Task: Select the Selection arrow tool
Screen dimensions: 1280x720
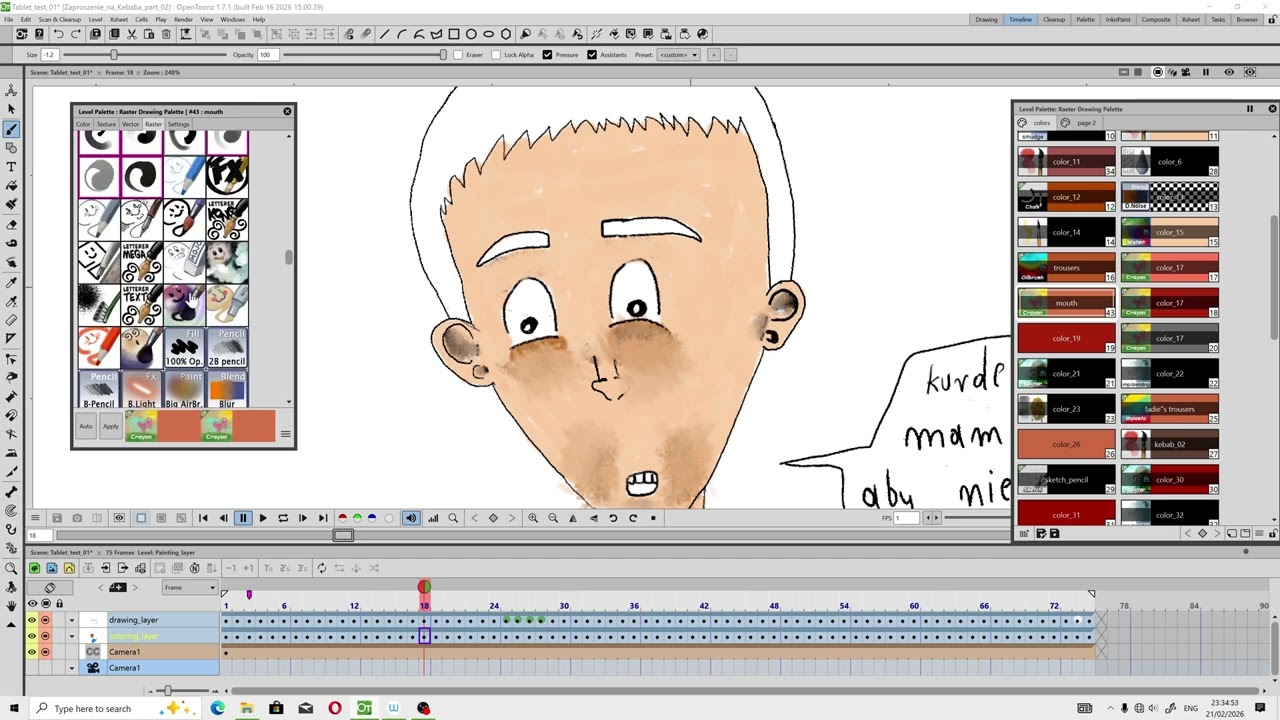Action: [x=11, y=110]
